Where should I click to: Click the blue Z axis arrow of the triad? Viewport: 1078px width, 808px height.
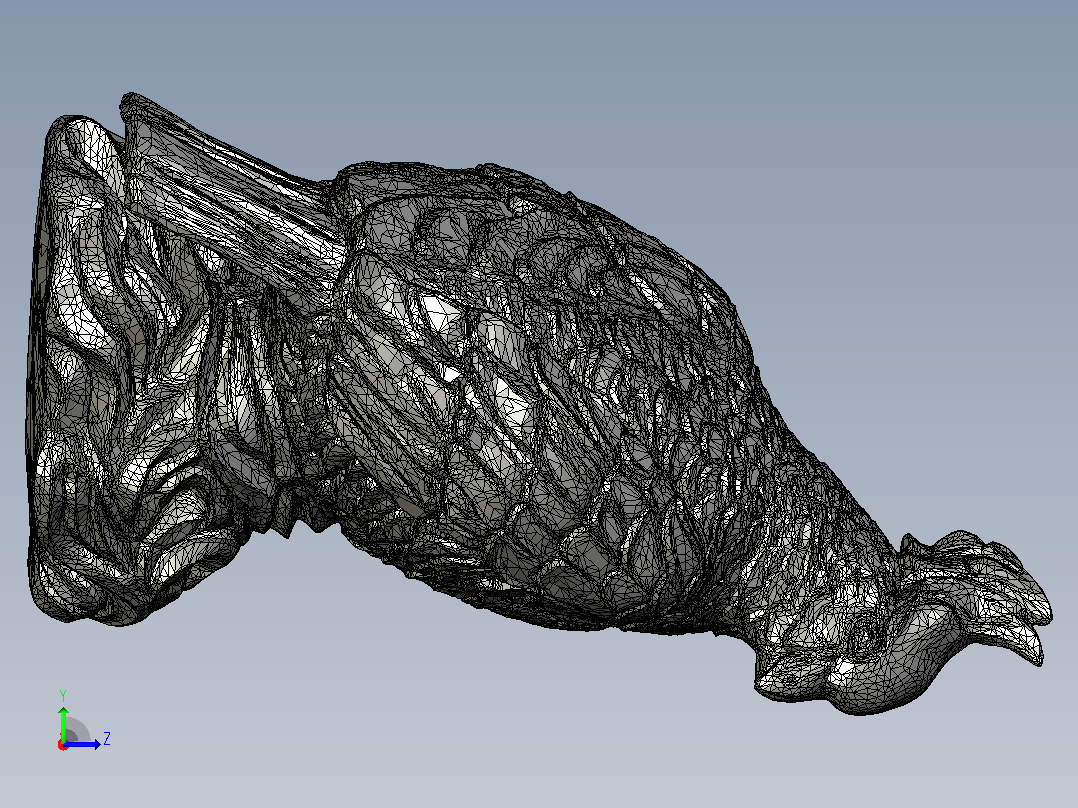tap(82, 744)
